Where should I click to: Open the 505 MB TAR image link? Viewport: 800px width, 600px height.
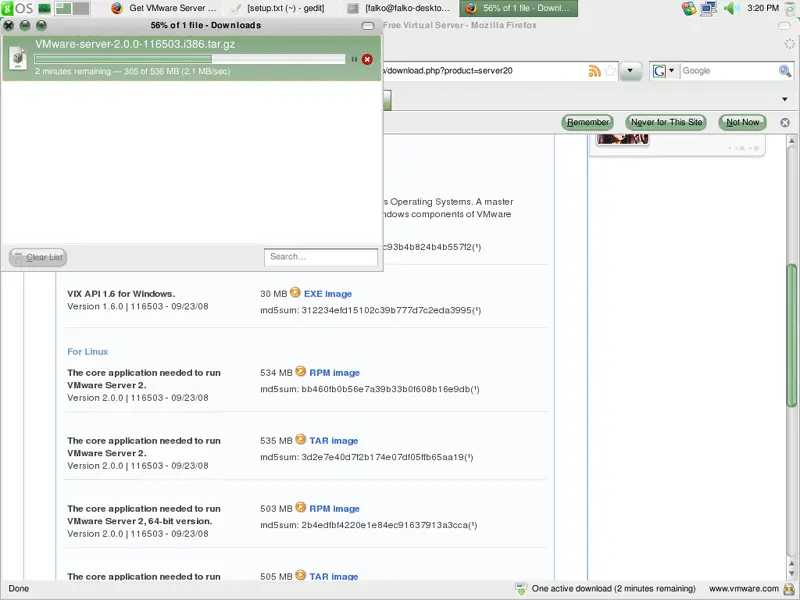point(334,577)
